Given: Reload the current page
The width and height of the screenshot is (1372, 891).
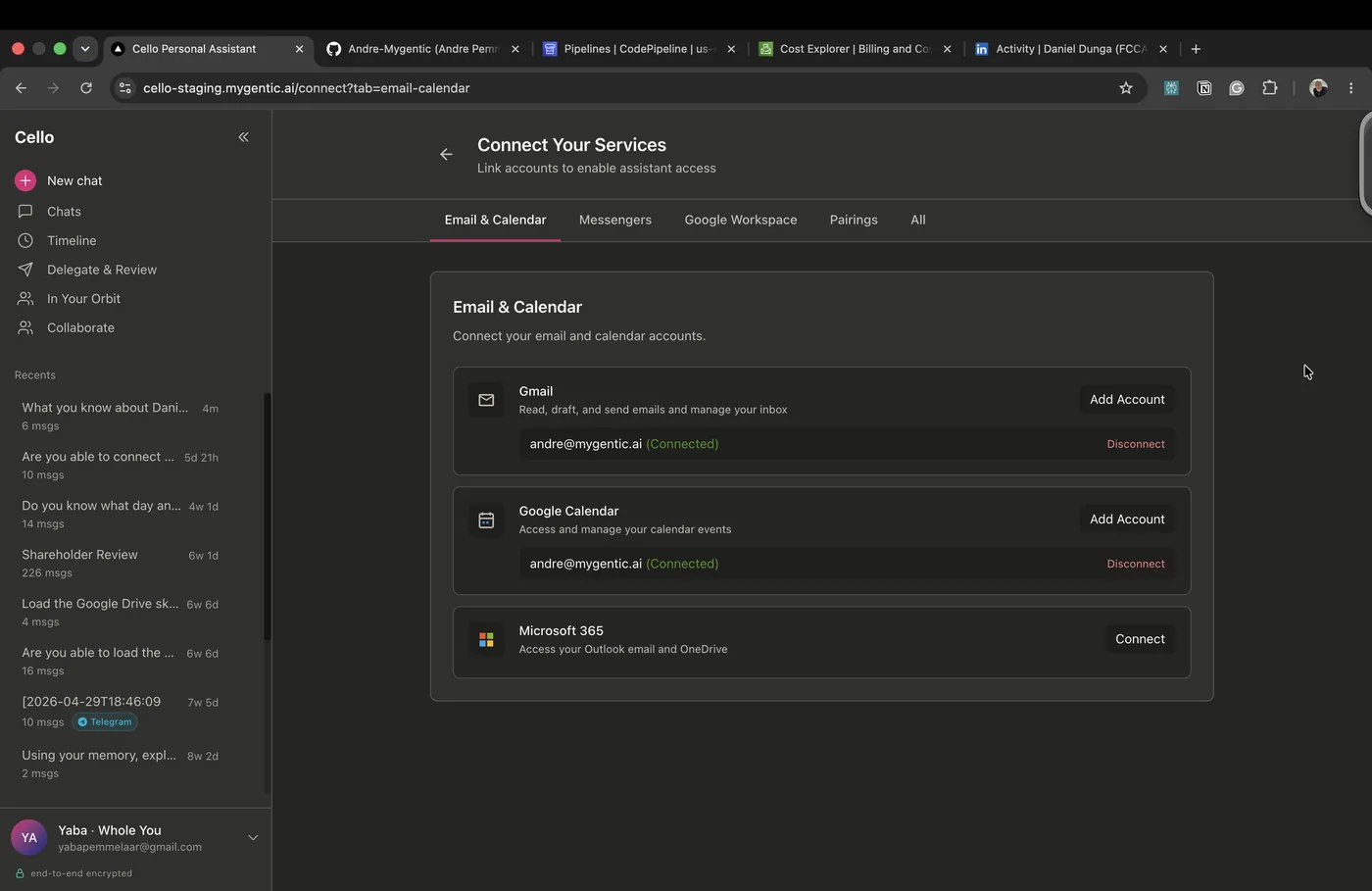Looking at the screenshot, I should click(86, 88).
